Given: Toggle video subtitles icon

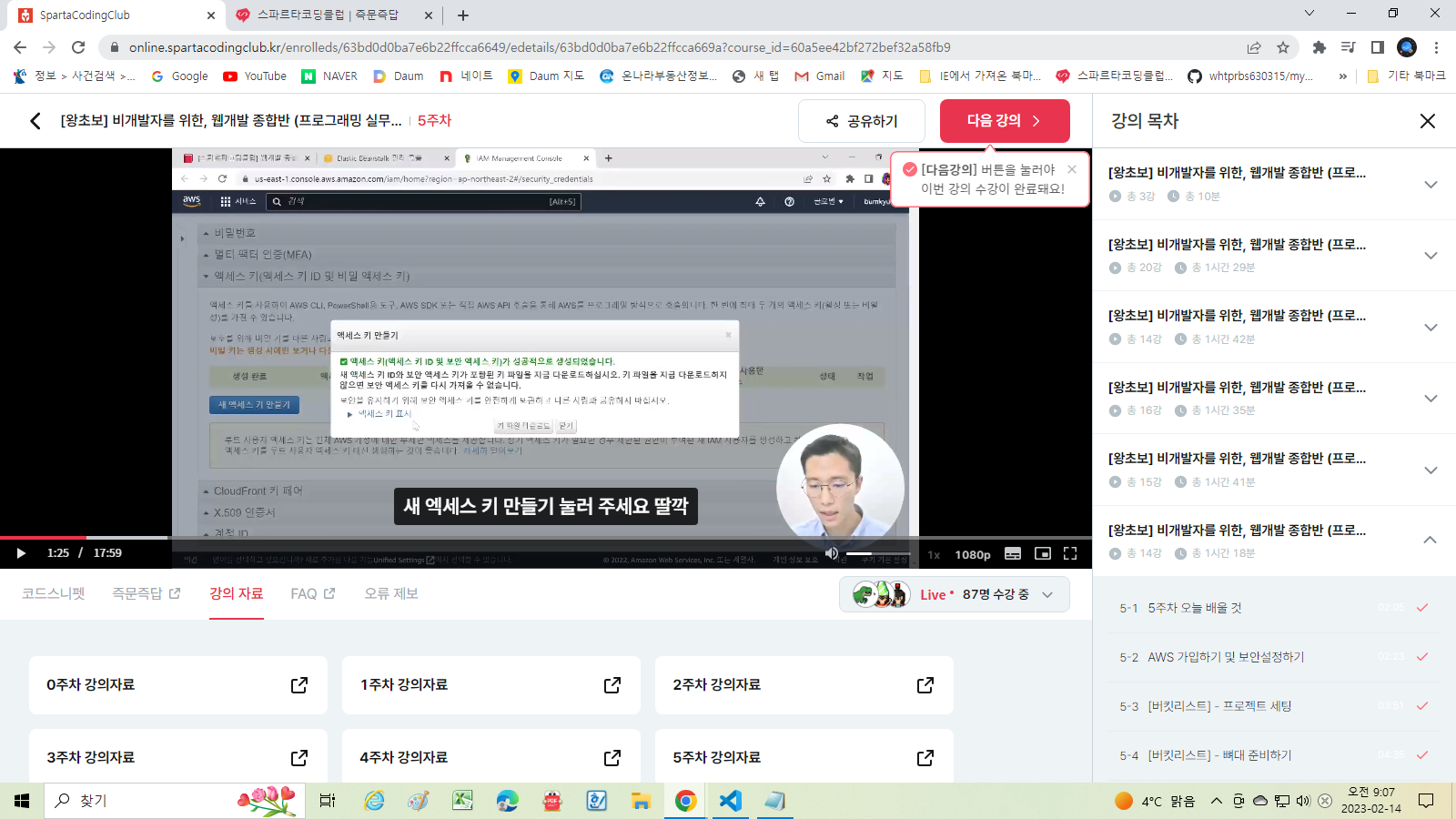Looking at the screenshot, I should tap(1013, 553).
